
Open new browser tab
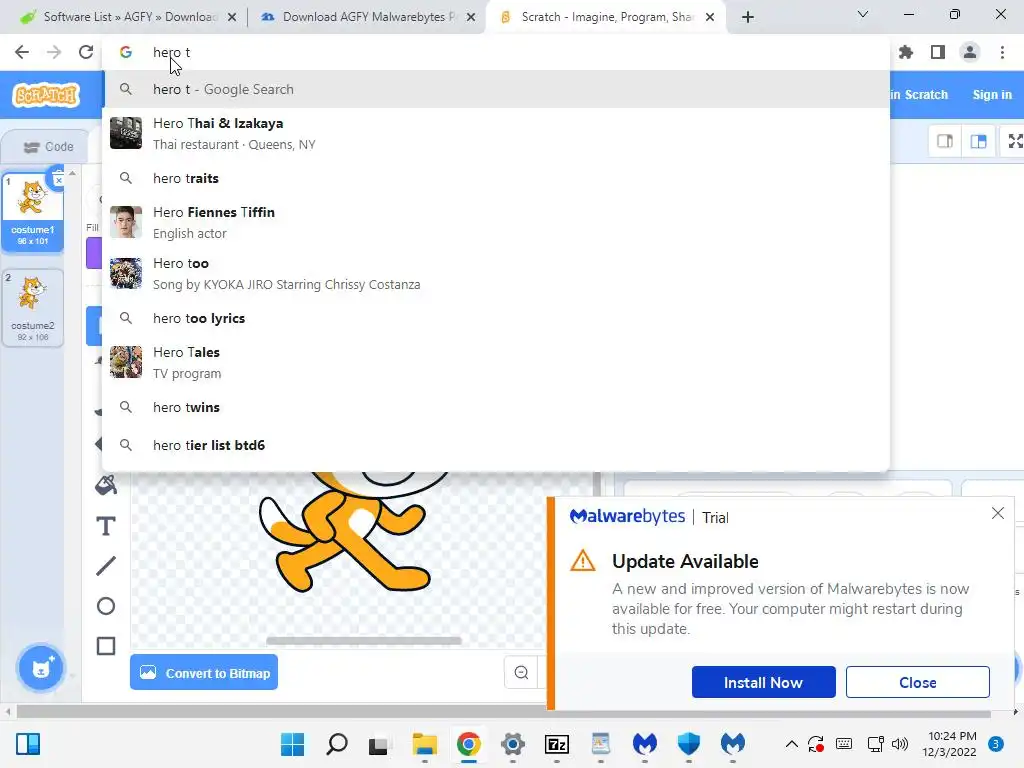click(748, 17)
